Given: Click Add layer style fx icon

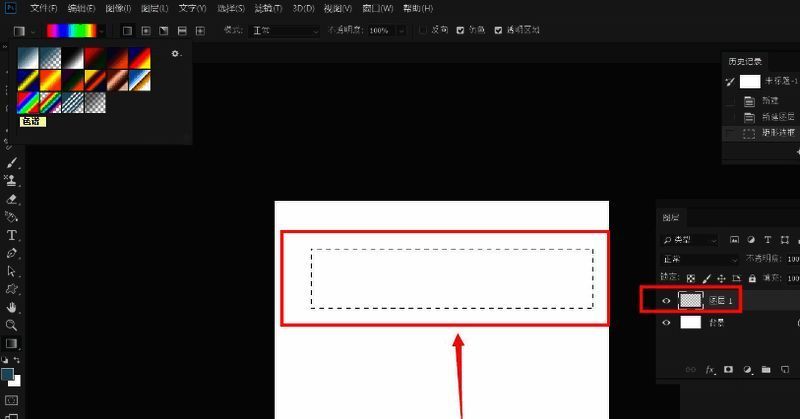Looking at the screenshot, I should 710,369.
